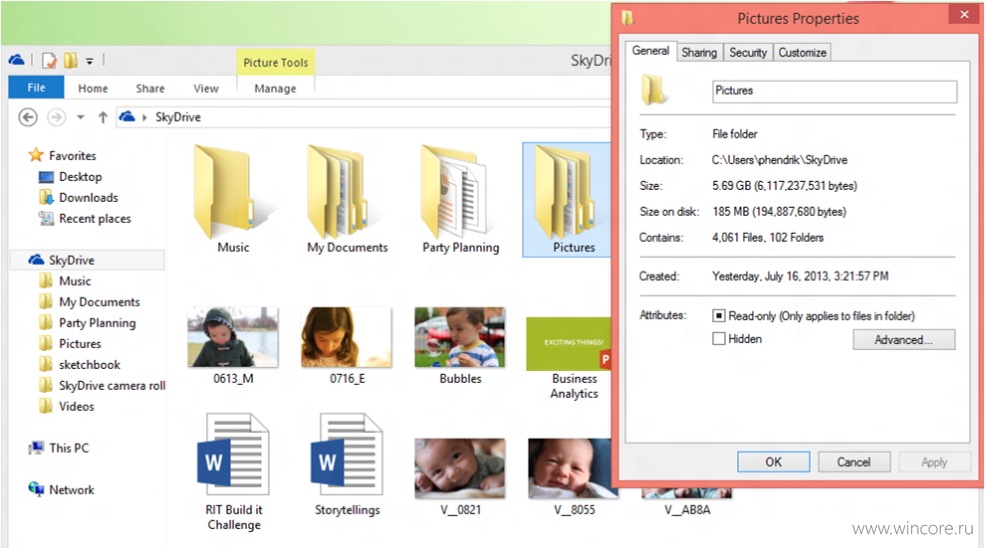Open Downloads from Favorites

pyautogui.click(x=79, y=198)
